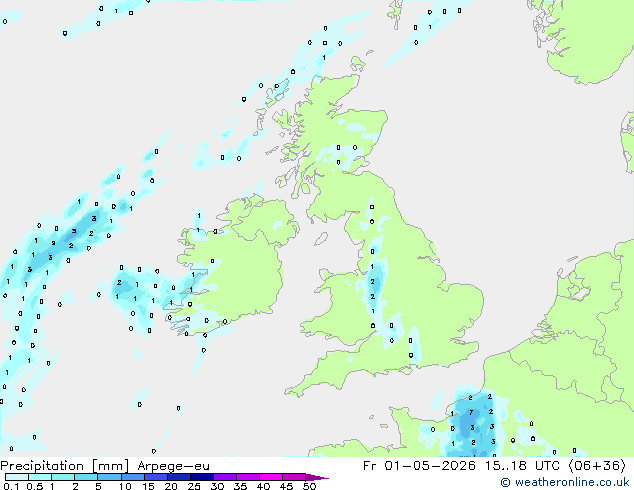The width and height of the screenshot is (634, 490).
Task: Click the precipitation value '7' over northern France
Action: pos(471,412)
